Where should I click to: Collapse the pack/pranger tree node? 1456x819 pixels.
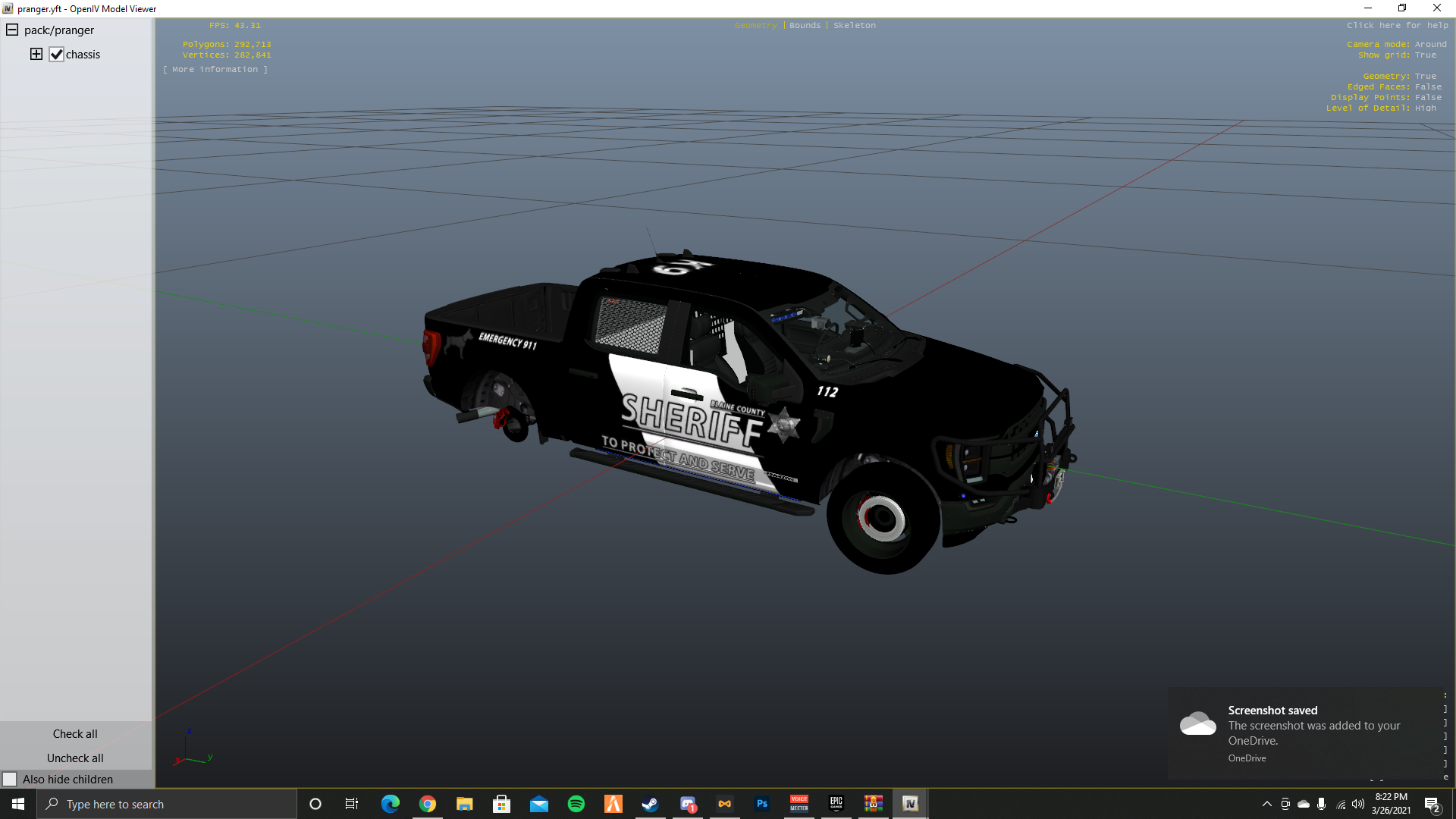12,30
